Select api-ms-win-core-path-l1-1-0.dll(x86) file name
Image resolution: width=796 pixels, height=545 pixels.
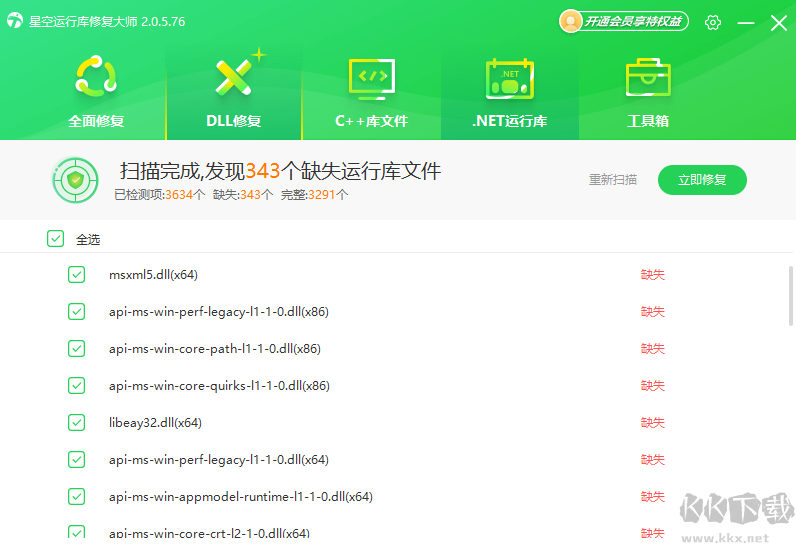pyautogui.click(x=215, y=349)
